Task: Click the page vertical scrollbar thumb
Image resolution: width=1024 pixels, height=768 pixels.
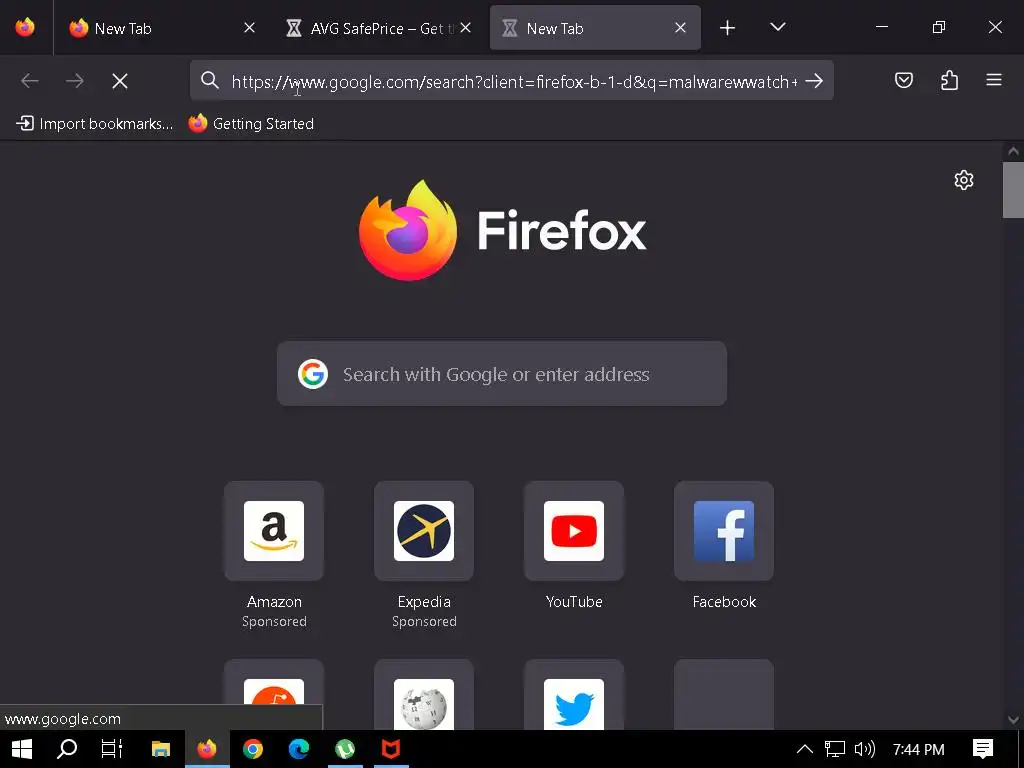Action: 1013,190
